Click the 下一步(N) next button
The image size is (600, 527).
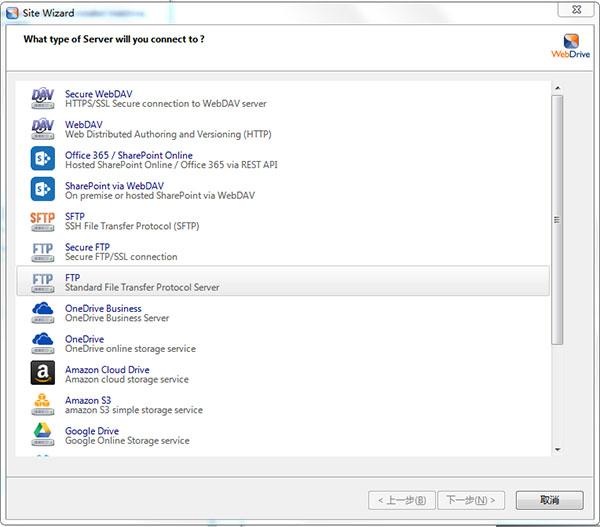point(471,500)
